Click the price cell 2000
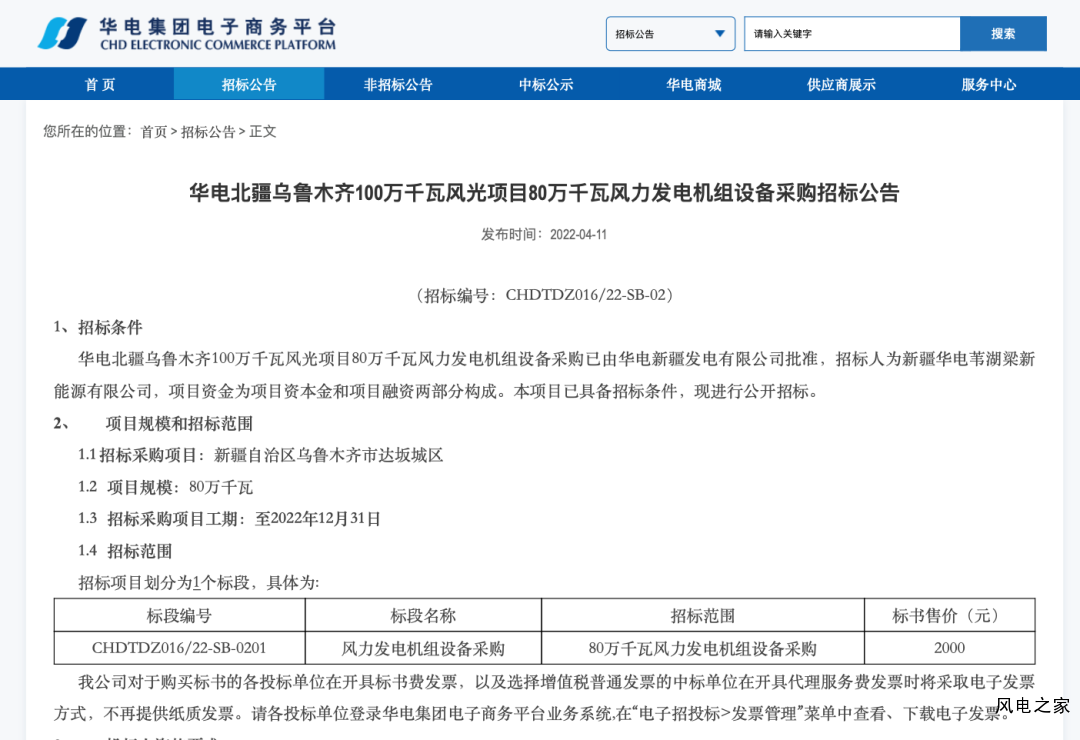The height and width of the screenshot is (740, 1080). [949, 648]
